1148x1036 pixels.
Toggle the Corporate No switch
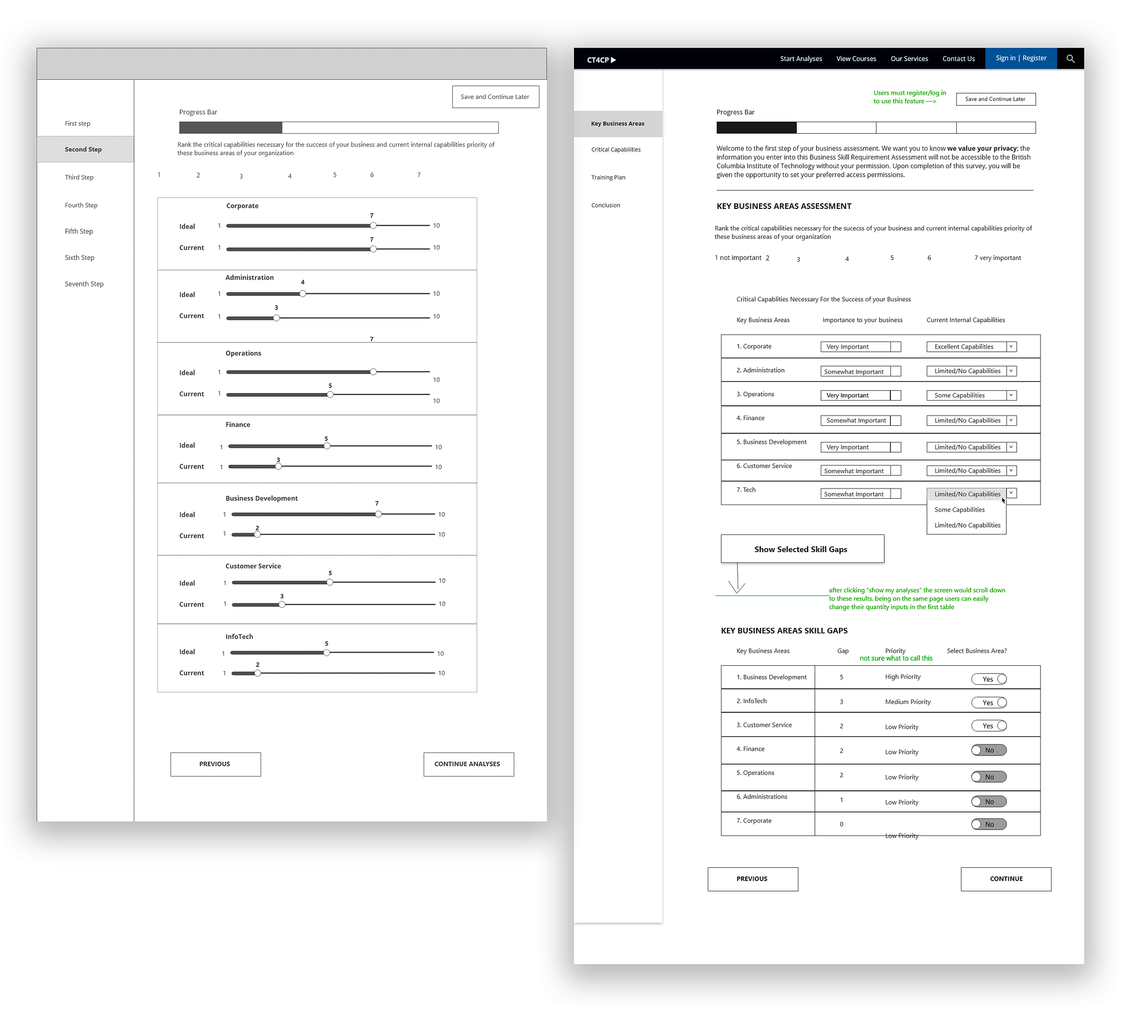[988, 824]
